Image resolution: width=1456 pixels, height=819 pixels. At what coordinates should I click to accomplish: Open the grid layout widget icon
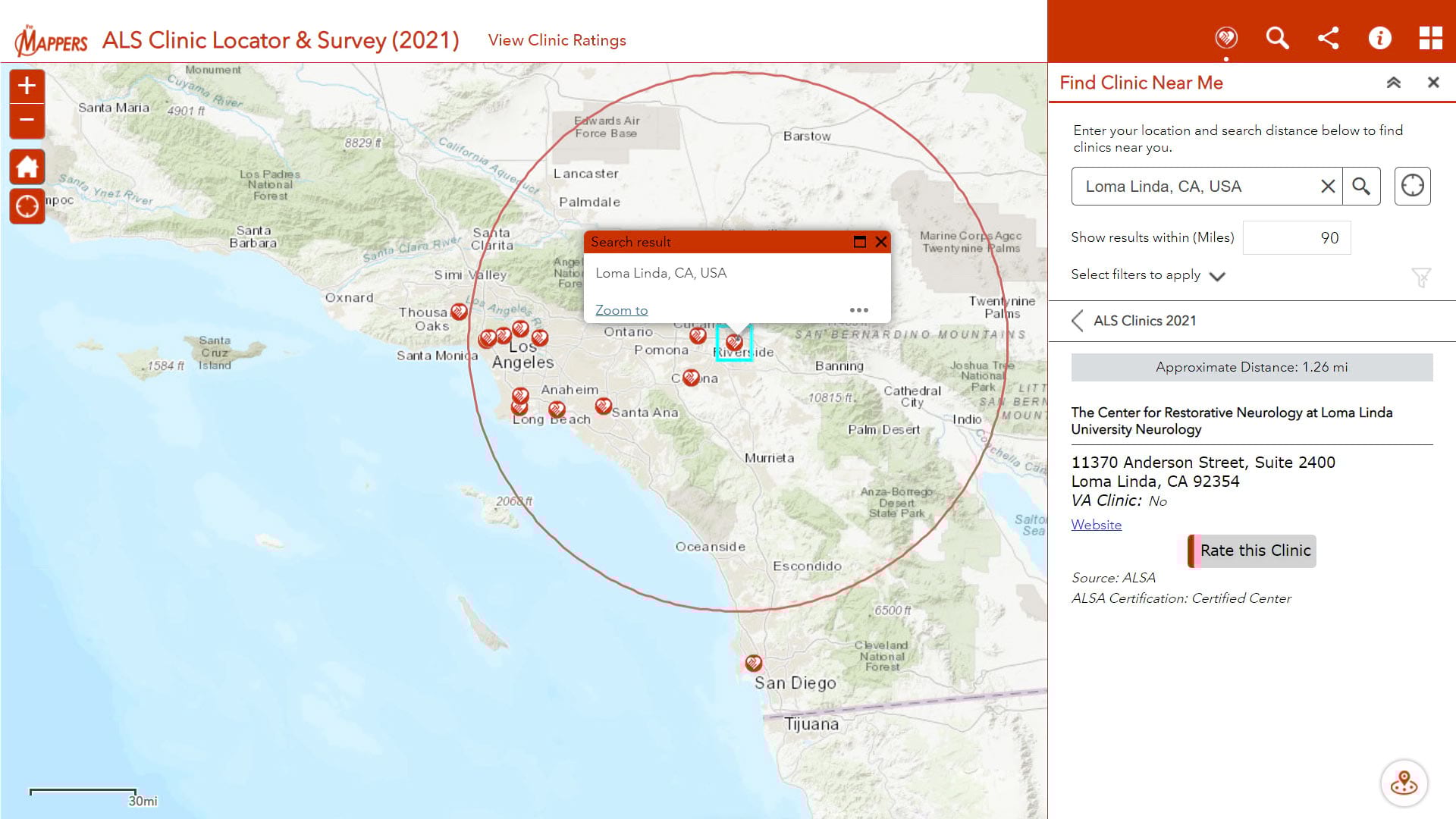coord(1430,38)
